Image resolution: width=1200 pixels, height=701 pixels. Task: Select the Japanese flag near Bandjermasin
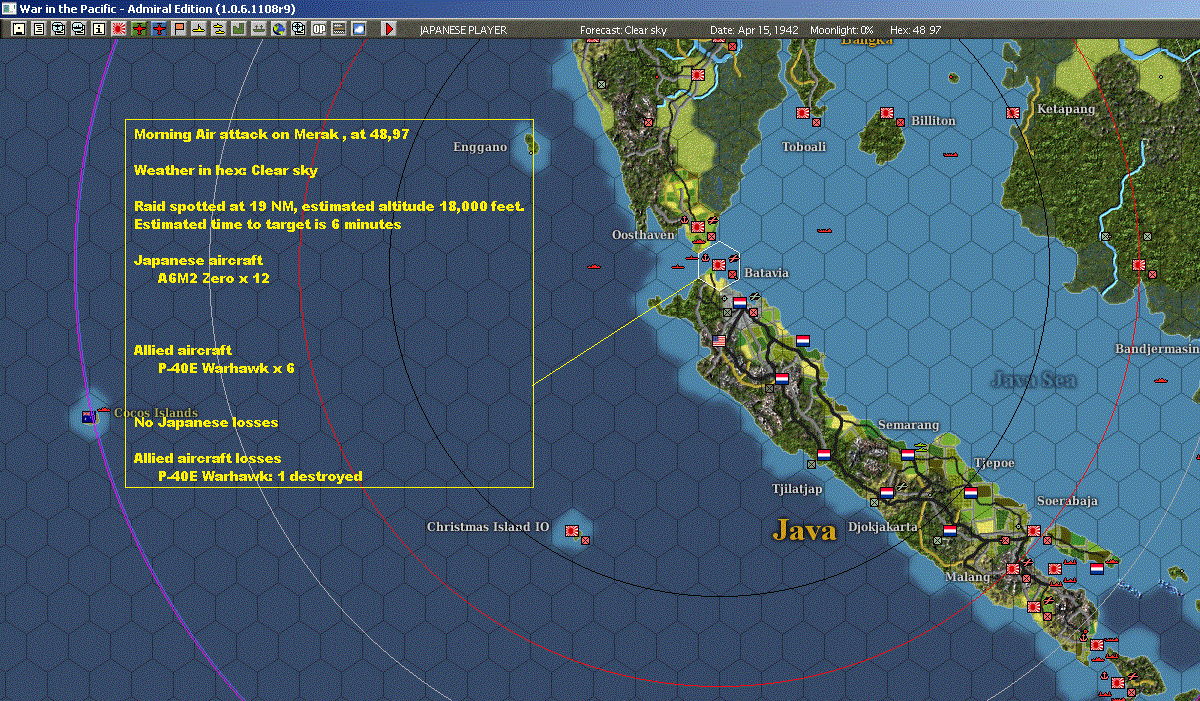(x=1138, y=265)
